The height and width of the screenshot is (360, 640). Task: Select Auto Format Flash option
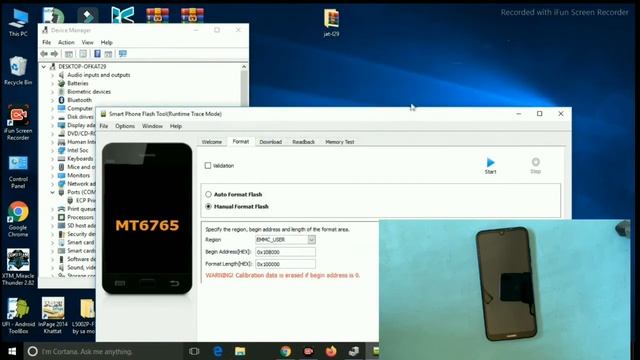209,195
